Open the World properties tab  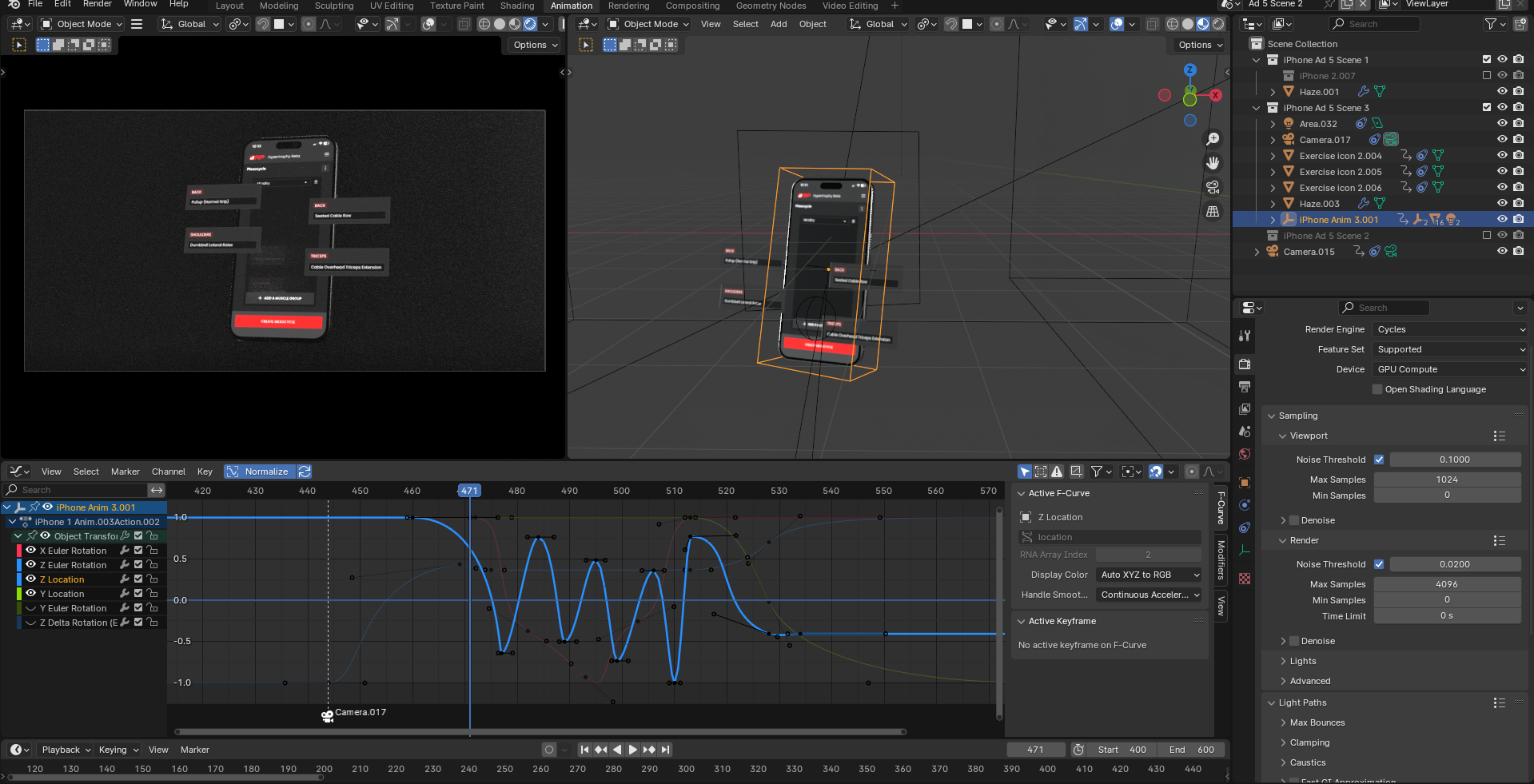pyautogui.click(x=1245, y=454)
